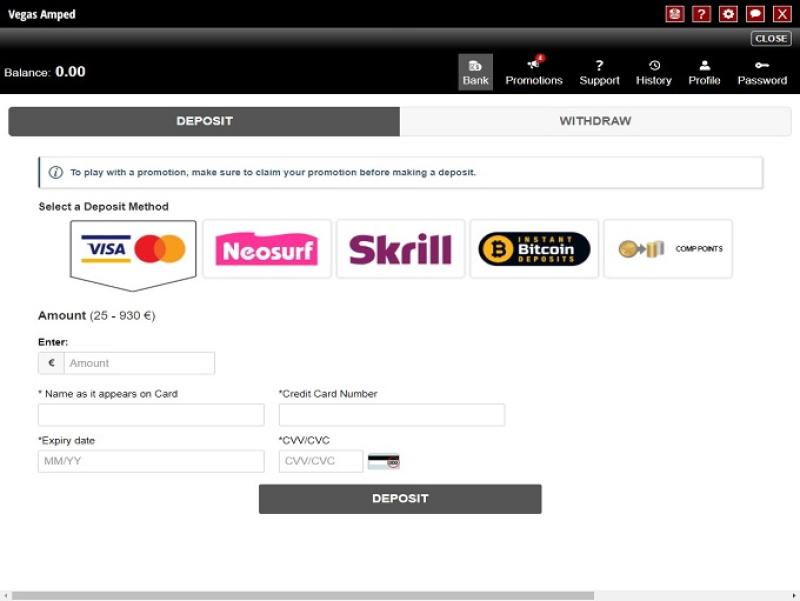Switch to the WITHDRAW tab
This screenshot has height=601, width=800.
tap(595, 121)
